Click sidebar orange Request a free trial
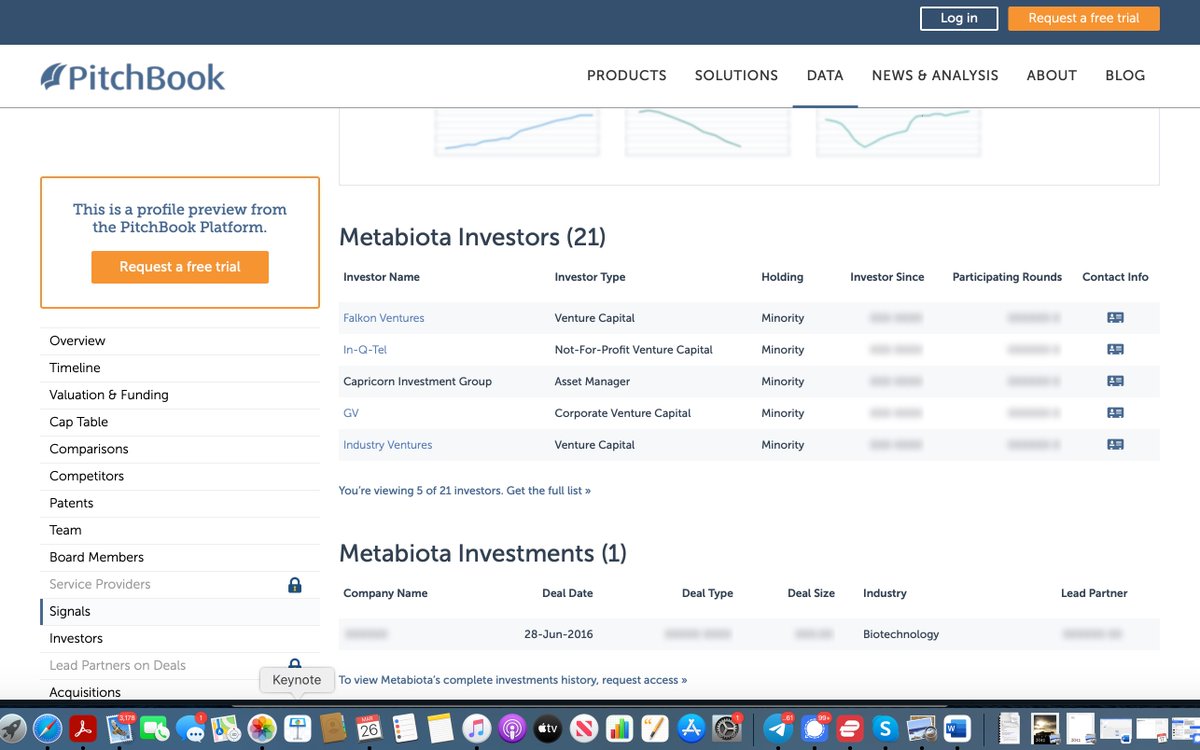Image resolution: width=1200 pixels, height=750 pixels. [x=180, y=267]
